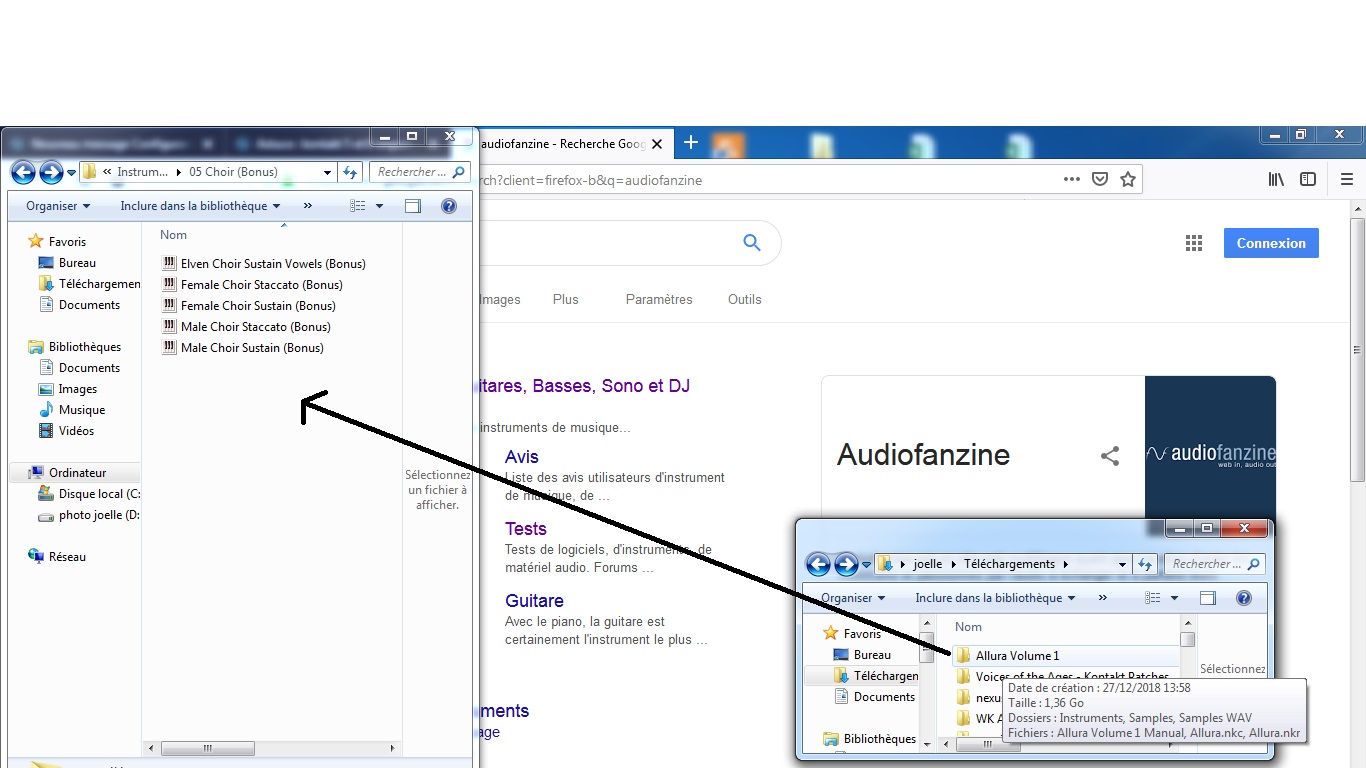The image size is (1366, 768).
Task: Select the Female Choir Staccato (Bonus) file
Action: [253, 285]
